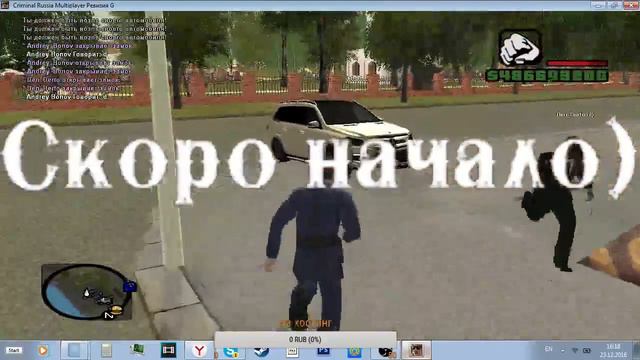Click chat line 'Andrey Bonov' at the bottom
The height and width of the screenshot is (360, 640).
click(67, 97)
